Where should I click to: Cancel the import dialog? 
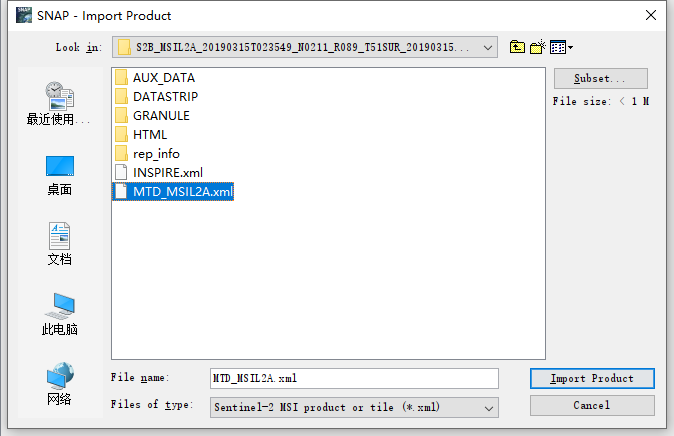[592, 405]
